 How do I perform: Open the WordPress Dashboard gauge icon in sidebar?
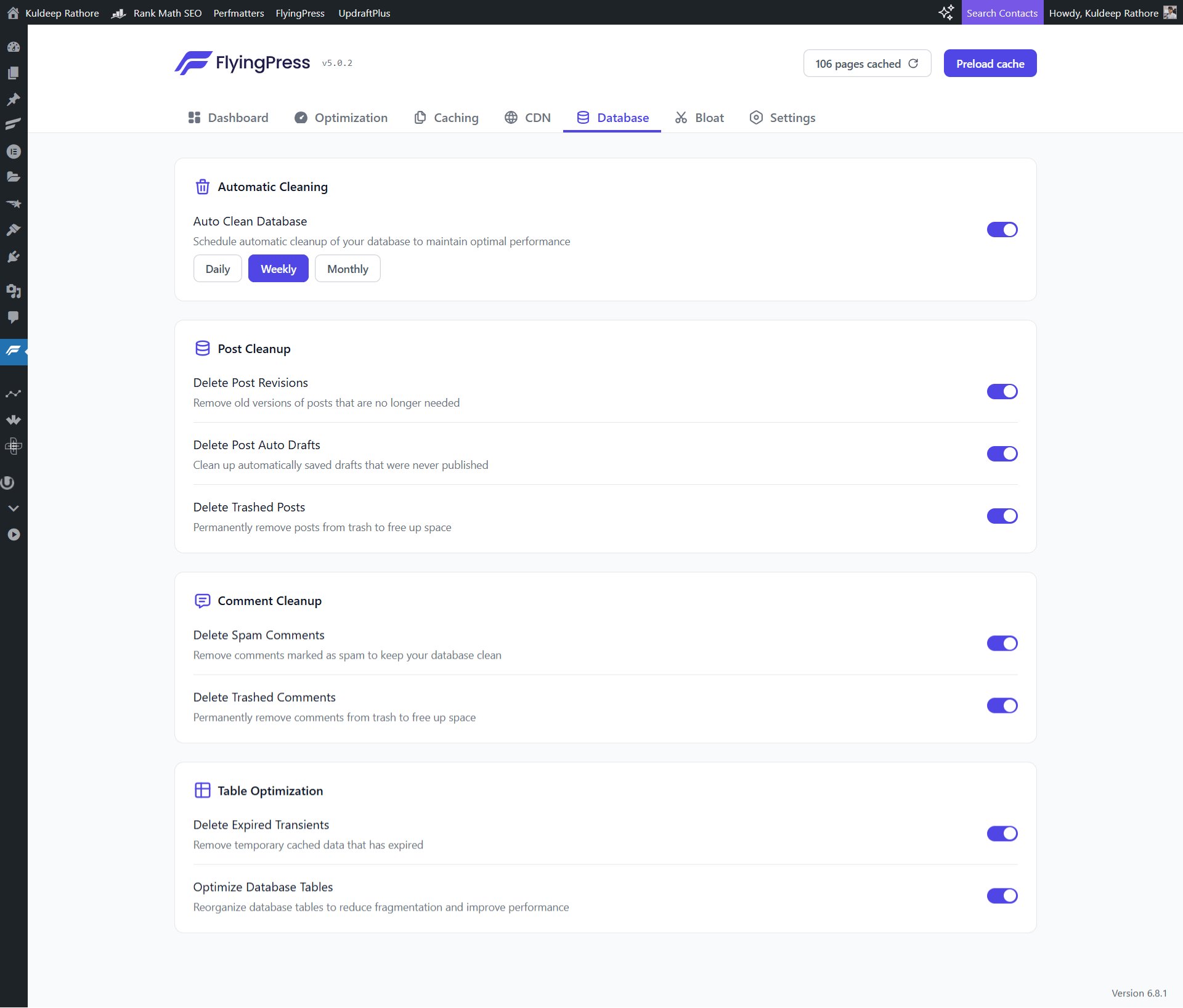pos(14,47)
